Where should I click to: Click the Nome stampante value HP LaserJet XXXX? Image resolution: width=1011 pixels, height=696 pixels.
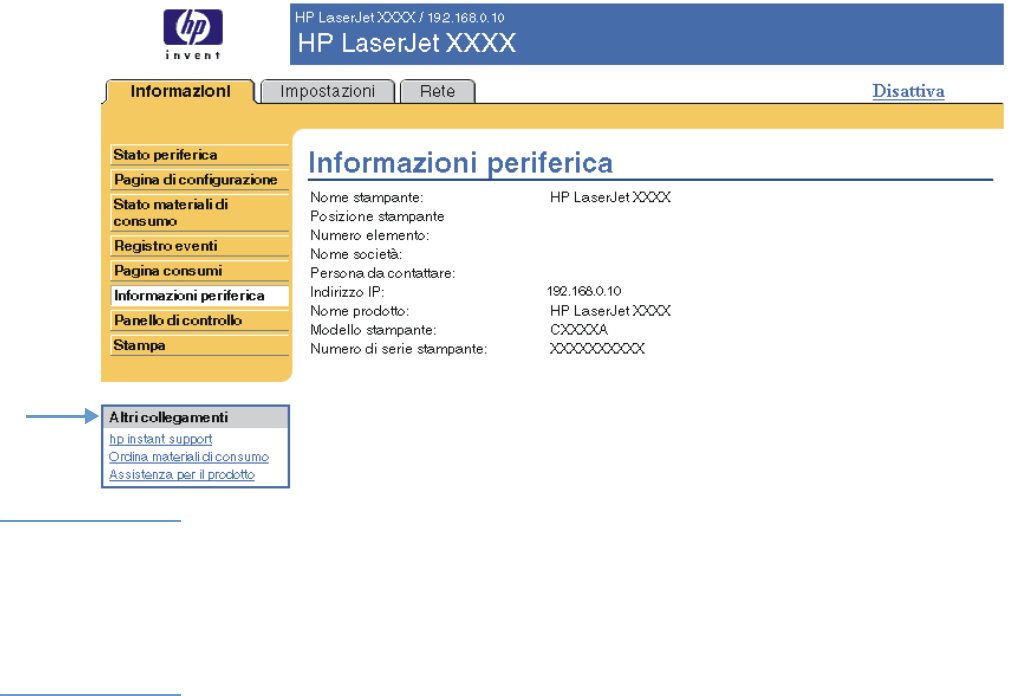pyautogui.click(x=610, y=197)
